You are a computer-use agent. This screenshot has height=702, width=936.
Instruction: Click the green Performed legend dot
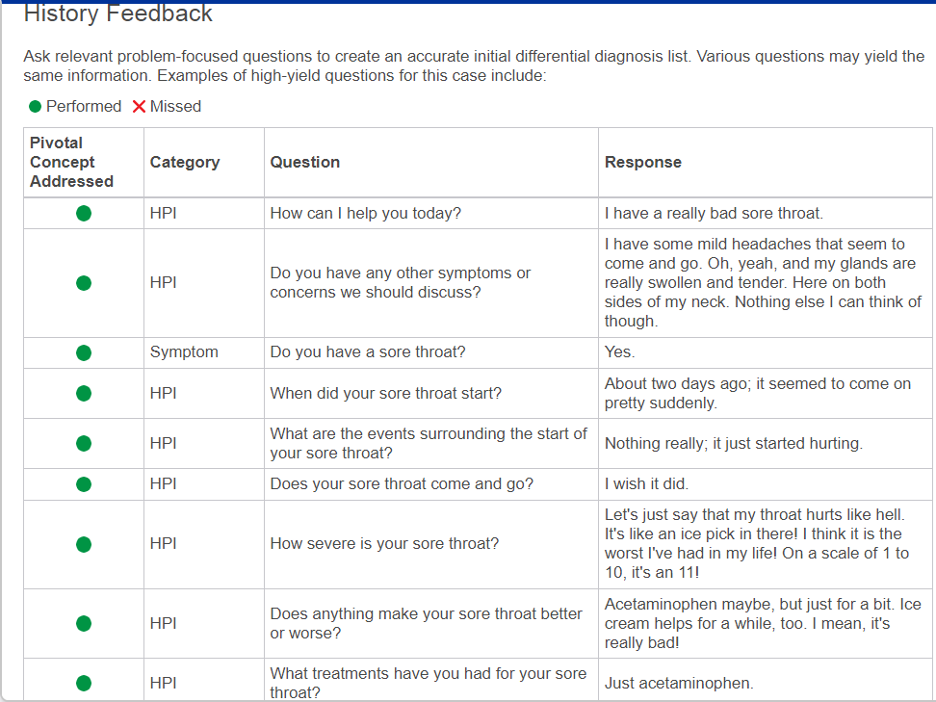[35, 107]
